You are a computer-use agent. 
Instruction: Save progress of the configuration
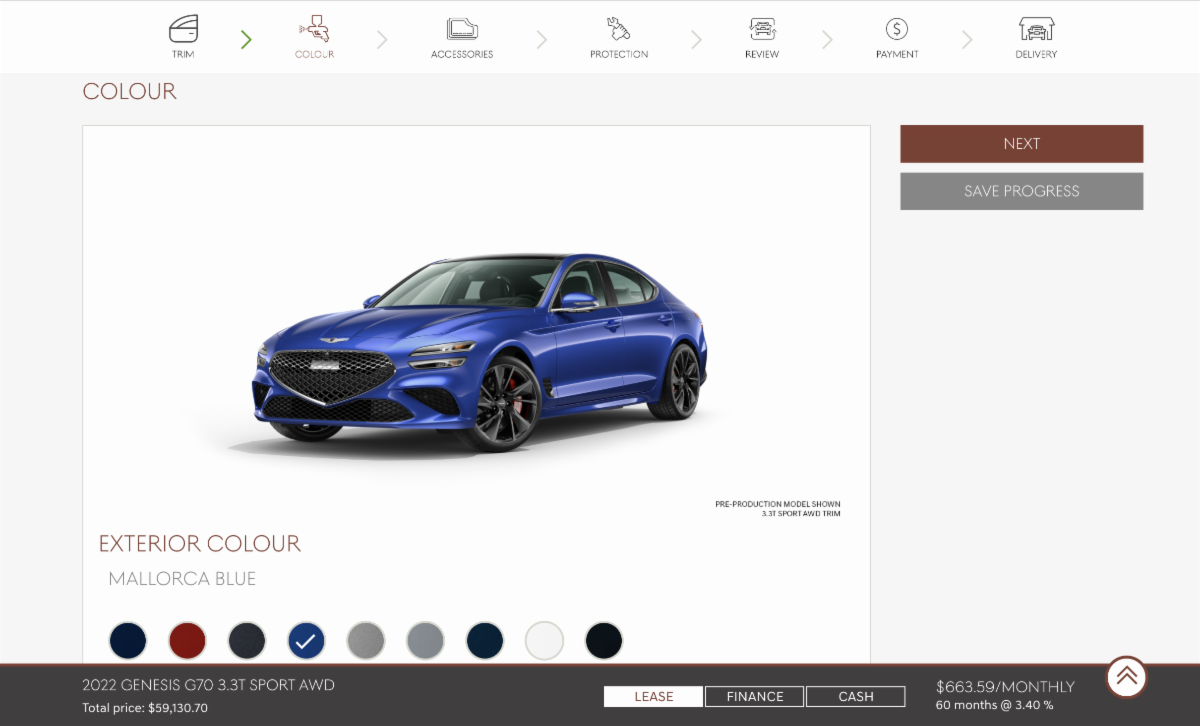click(x=1021, y=191)
